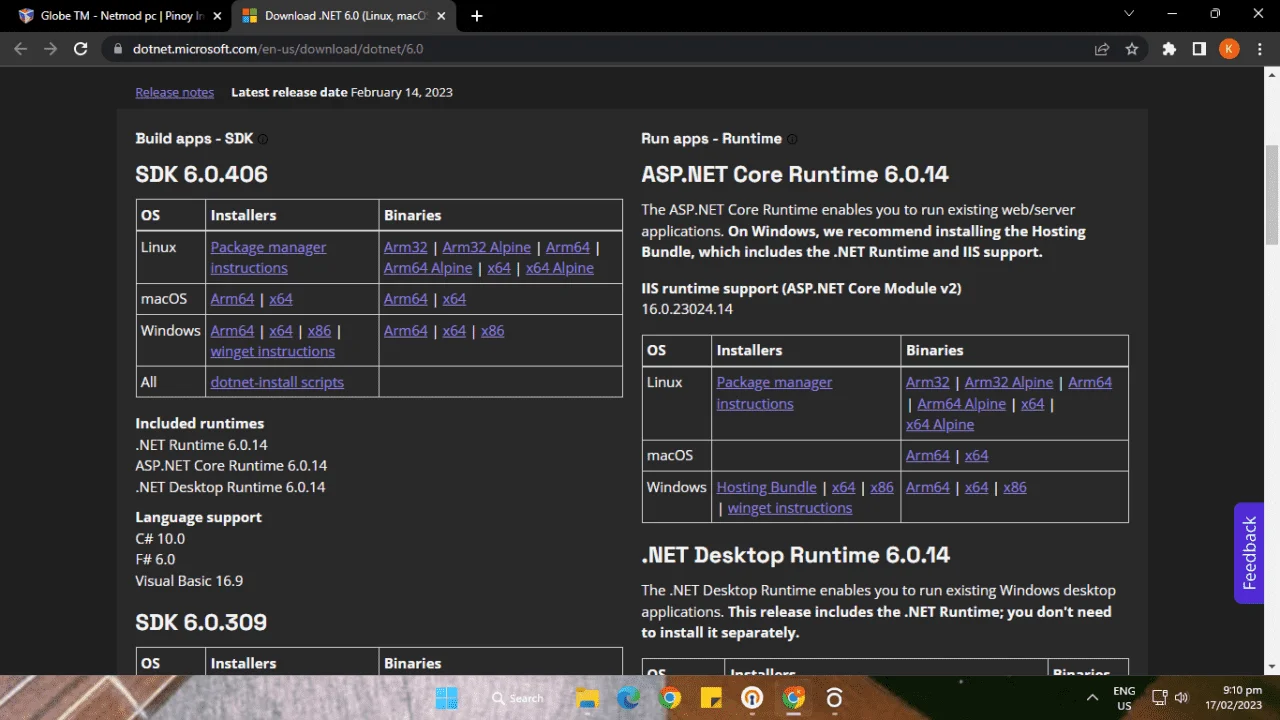Open the profile avatar K
This screenshot has width=1280, height=720.
point(1229,48)
